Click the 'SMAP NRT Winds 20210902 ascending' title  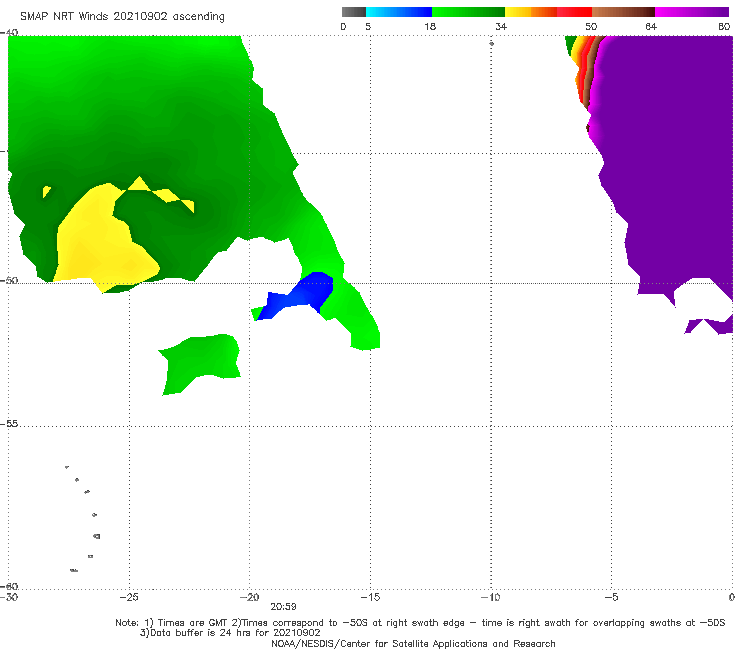122,16
